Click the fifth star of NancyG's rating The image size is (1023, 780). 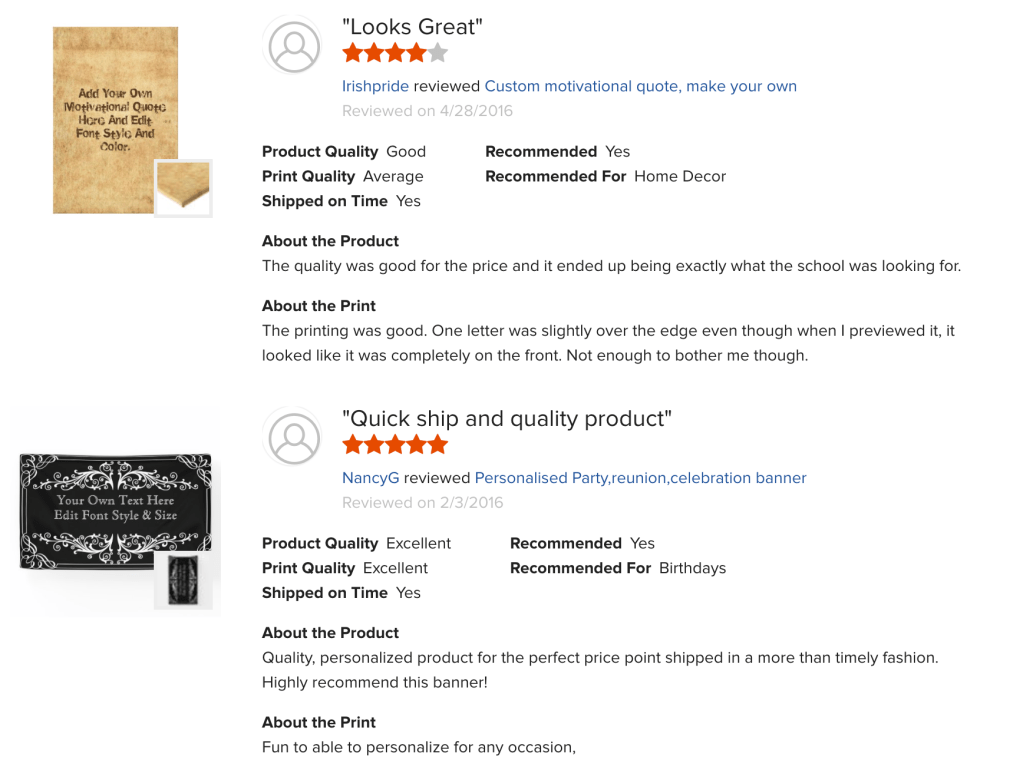pos(438,445)
